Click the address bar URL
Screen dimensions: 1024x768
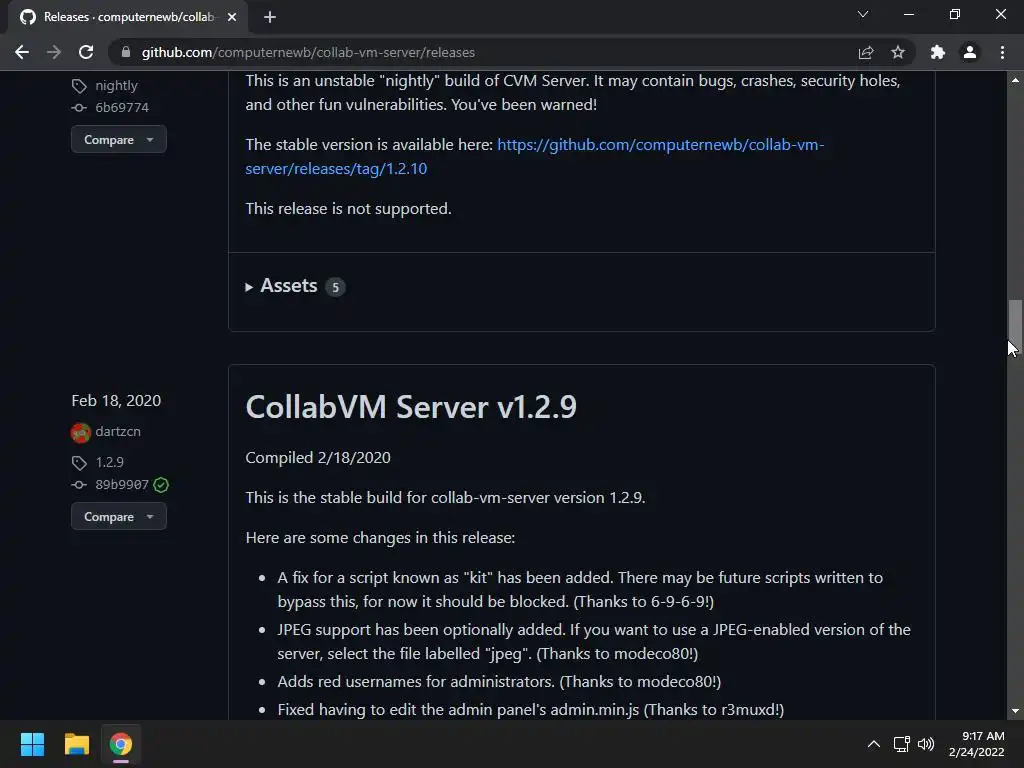click(x=308, y=52)
